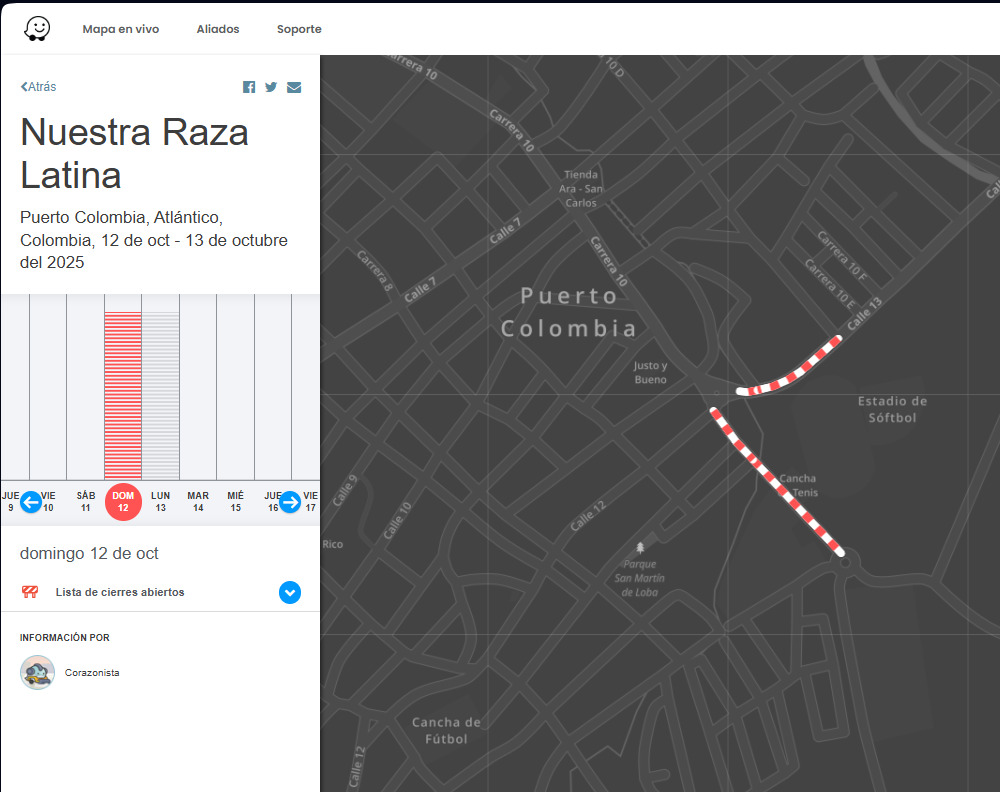Screen dimensions: 1000x792
Task: Expand the Lista de cierres abiertos
Action: click(290, 592)
